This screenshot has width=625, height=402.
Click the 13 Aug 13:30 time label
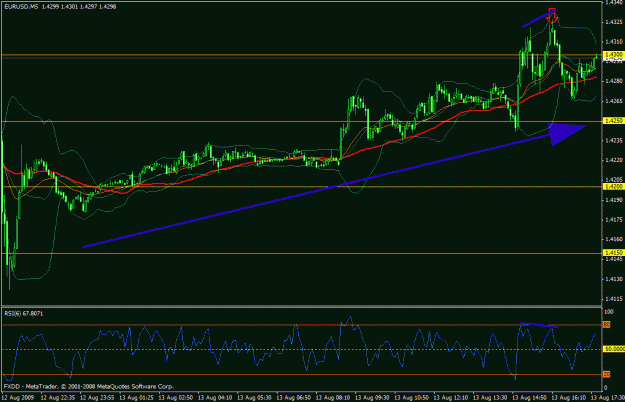[x=490, y=398]
